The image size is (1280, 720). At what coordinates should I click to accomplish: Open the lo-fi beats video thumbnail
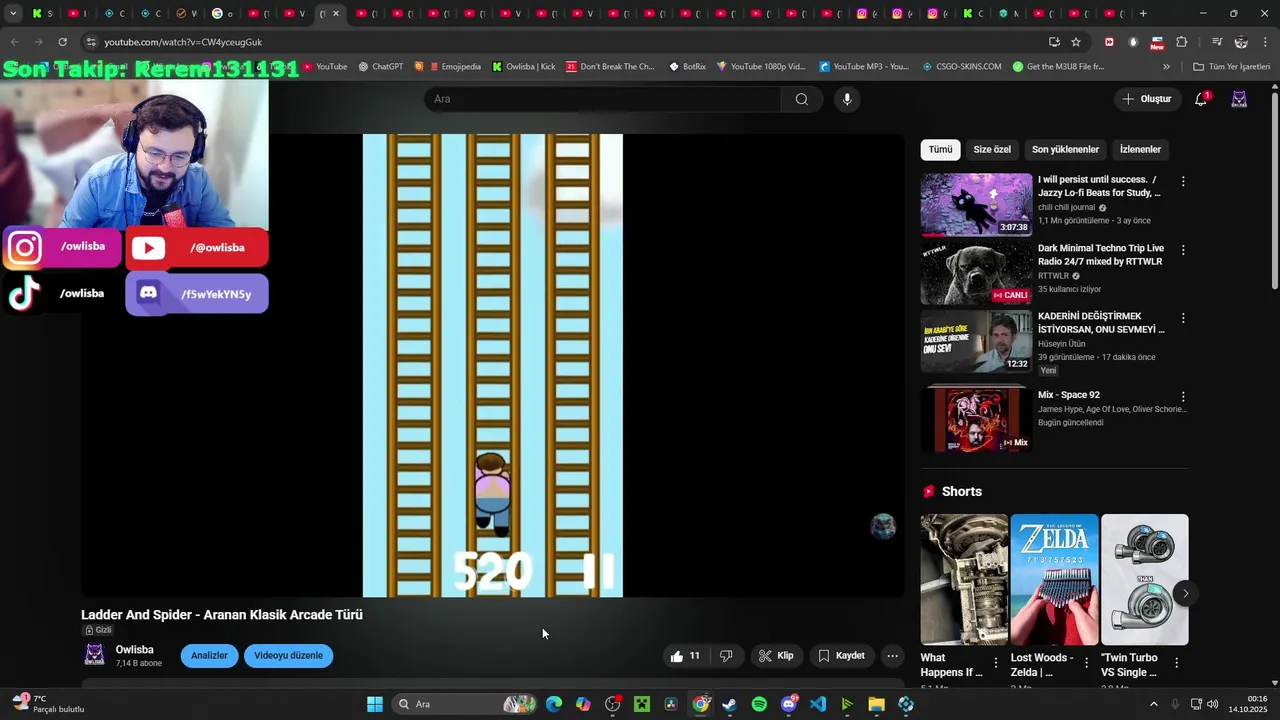[x=976, y=204]
